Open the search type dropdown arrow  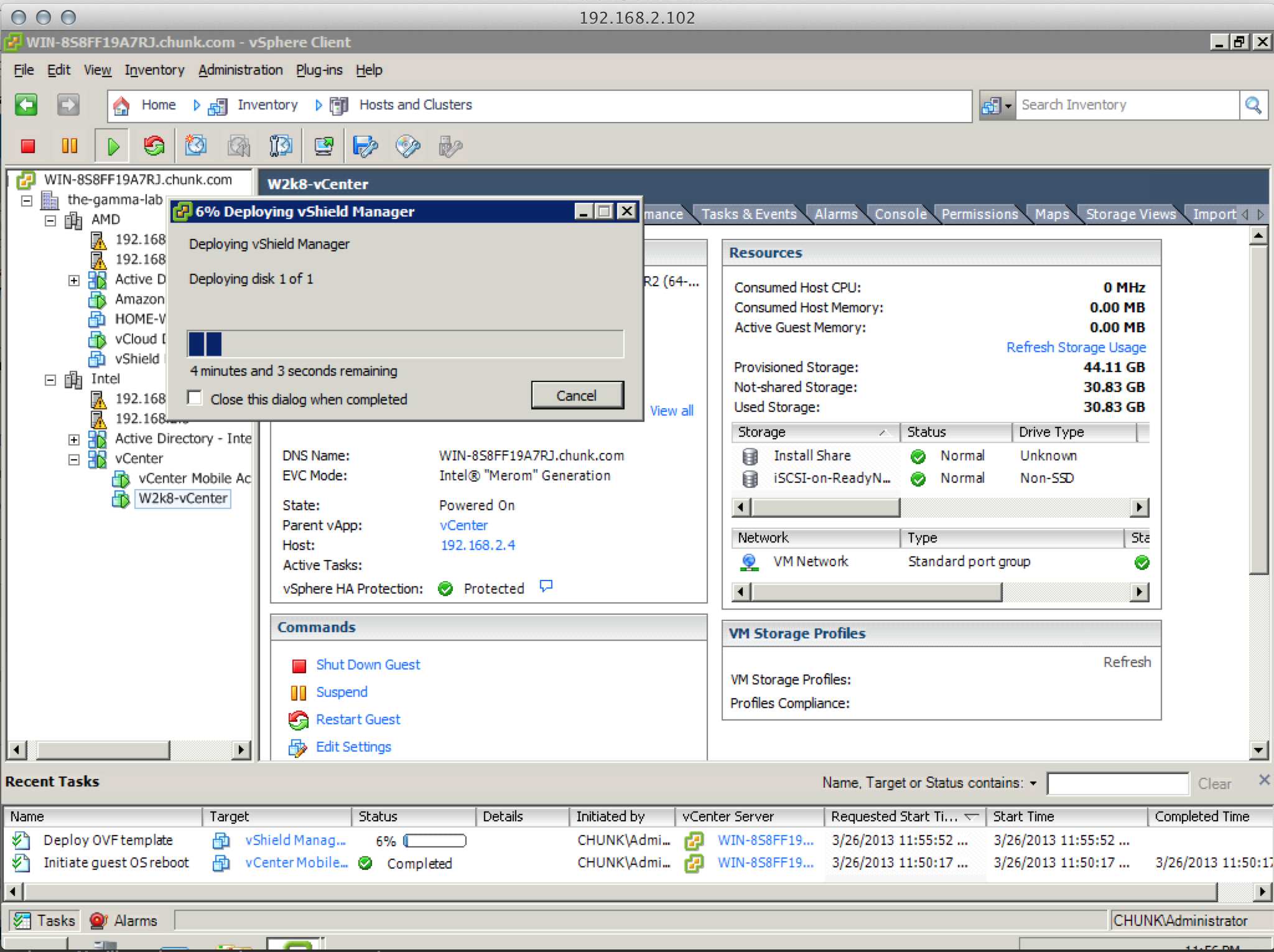(1008, 106)
